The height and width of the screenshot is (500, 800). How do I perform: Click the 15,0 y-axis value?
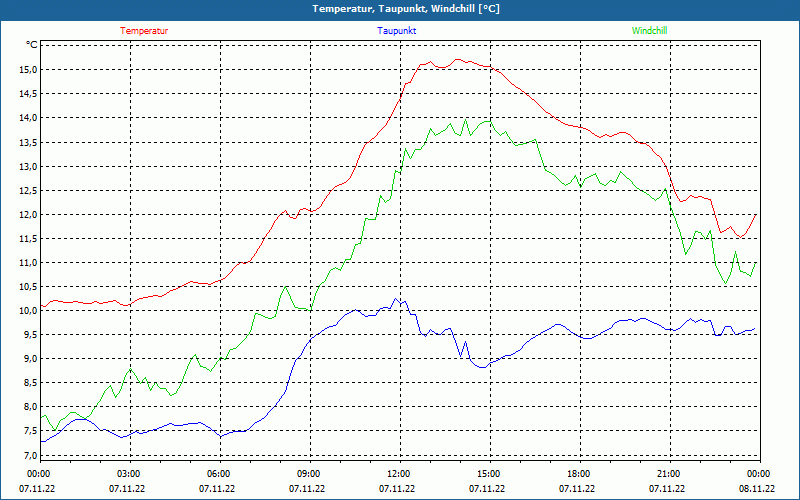pos(28,69)
